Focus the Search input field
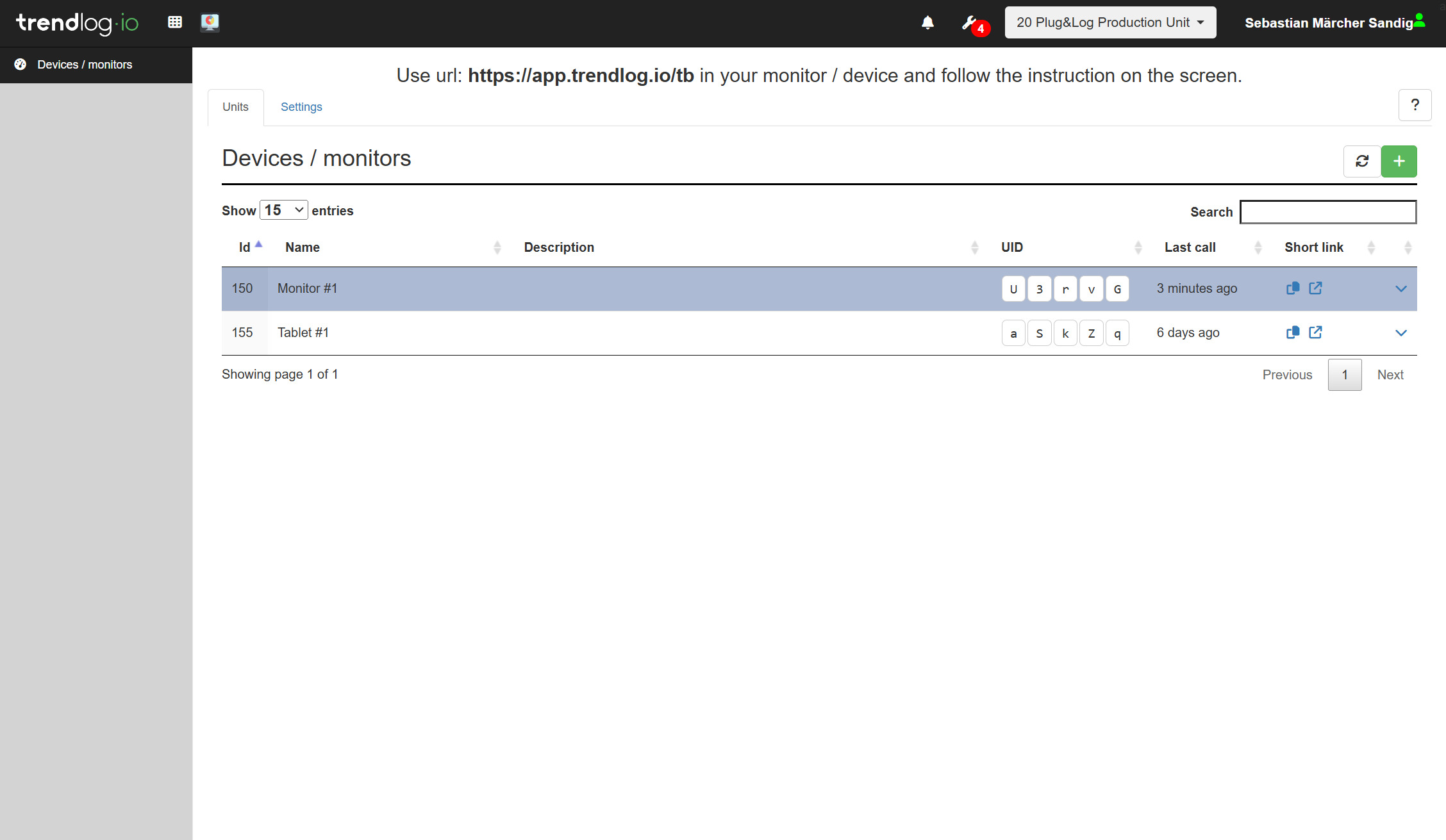The image size is (1446, 840). coord(1328,212)
